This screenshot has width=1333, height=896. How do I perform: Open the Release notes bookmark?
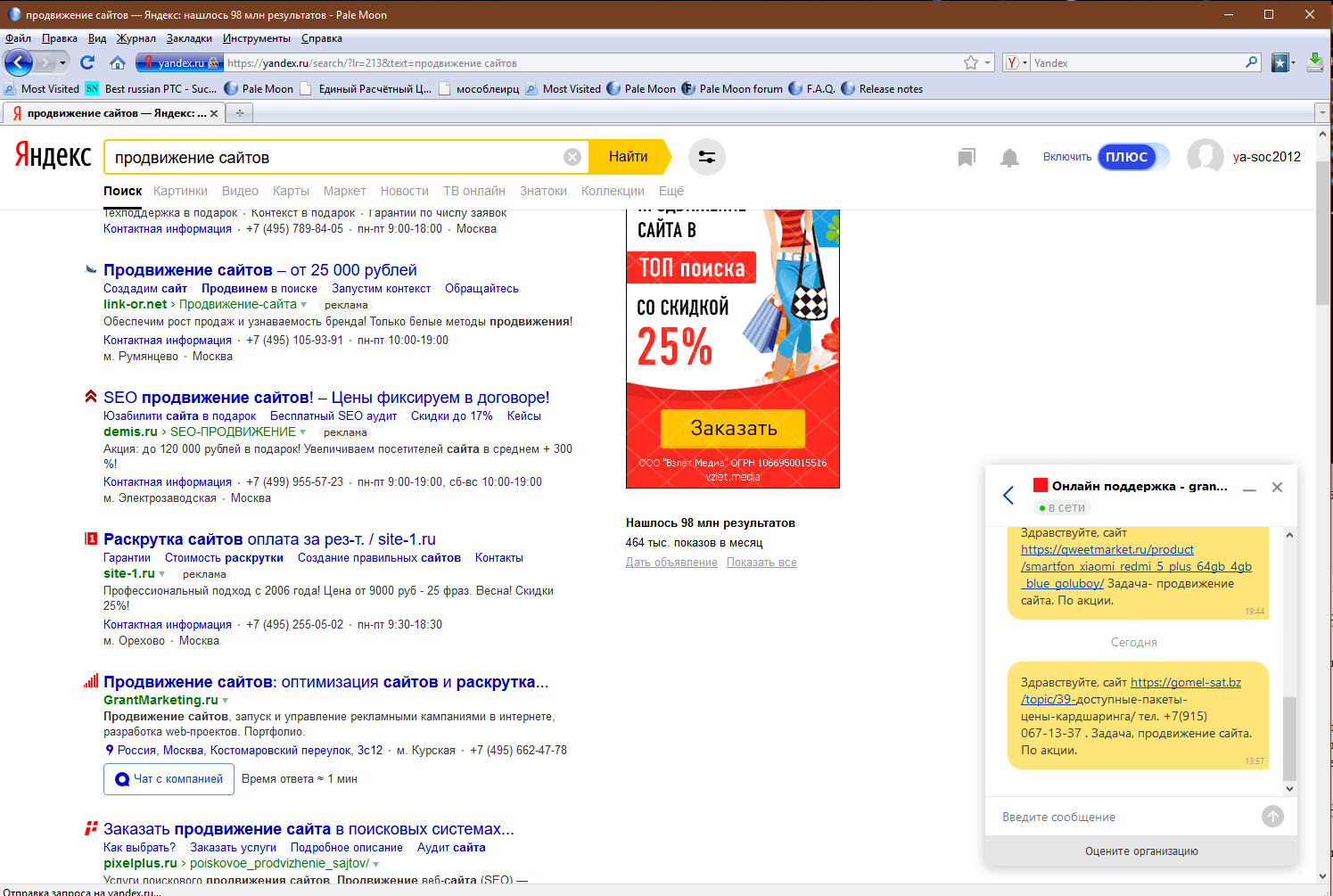coord(882,88)
